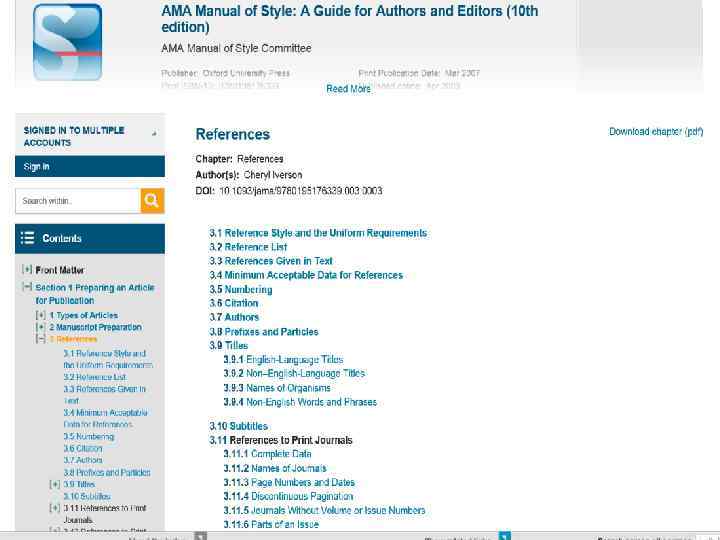Open 3.11.4 Discontinuous Pagination
720x540 pixels.
(288, 496)
